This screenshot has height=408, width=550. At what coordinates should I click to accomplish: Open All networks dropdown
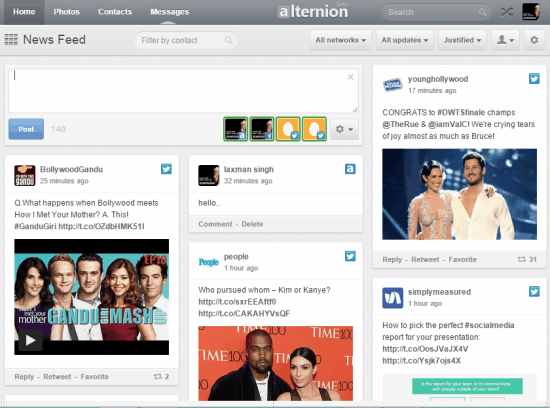tap(341, 40)
